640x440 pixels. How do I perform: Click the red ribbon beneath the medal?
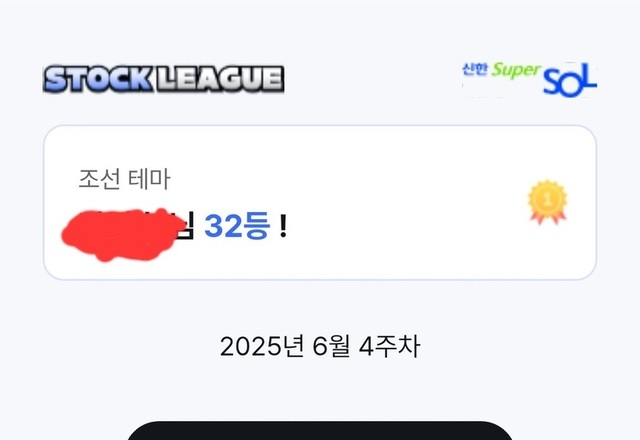coord(548,216)
